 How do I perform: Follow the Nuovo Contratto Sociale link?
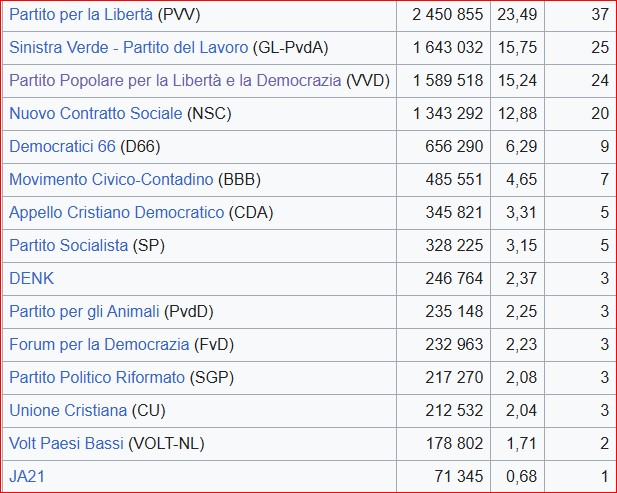pos(96,113)
